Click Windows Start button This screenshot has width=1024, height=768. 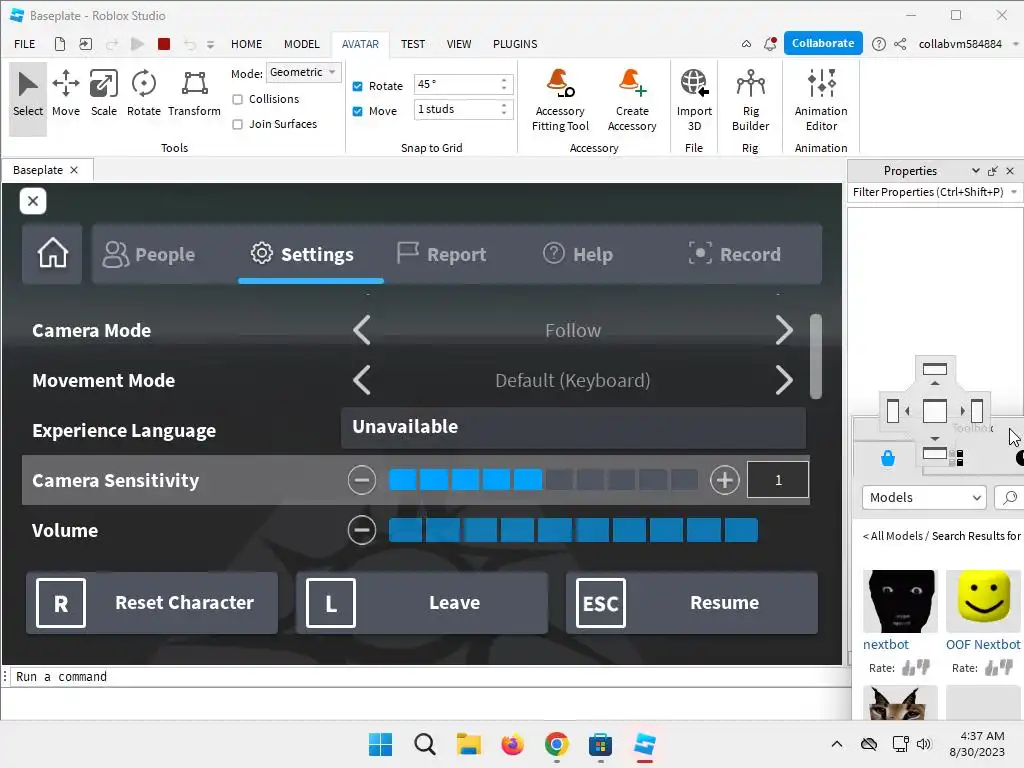pos(381,744)
